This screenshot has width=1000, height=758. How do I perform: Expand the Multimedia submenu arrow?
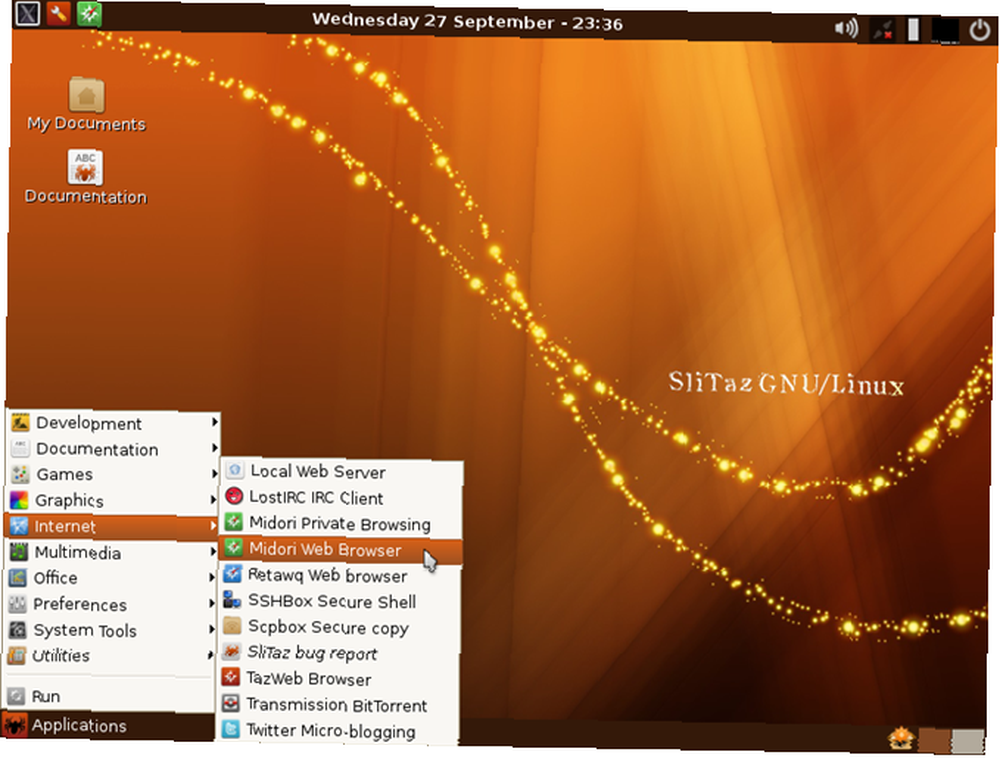[213, 551]
